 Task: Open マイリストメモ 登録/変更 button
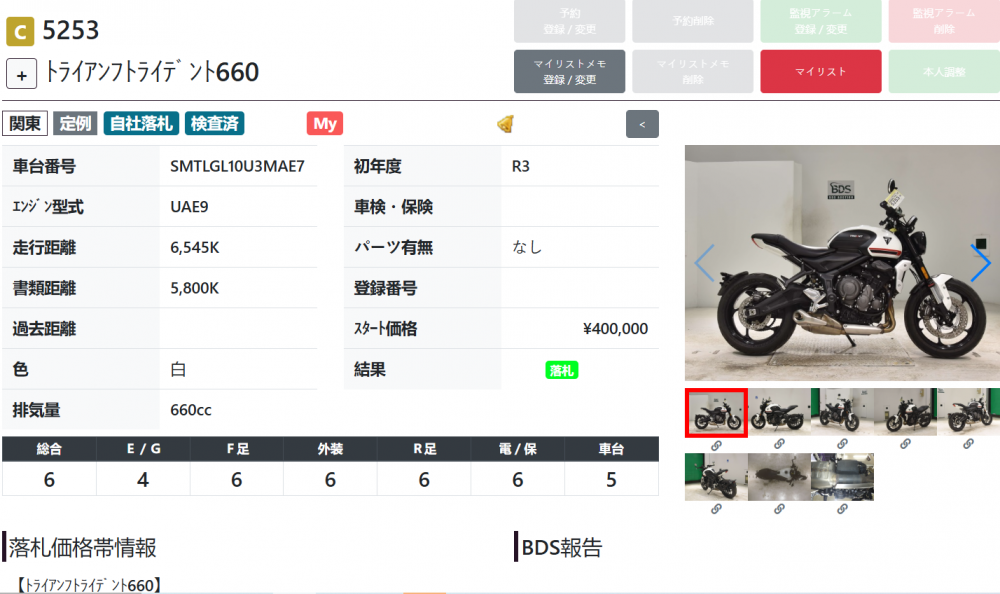570,71
